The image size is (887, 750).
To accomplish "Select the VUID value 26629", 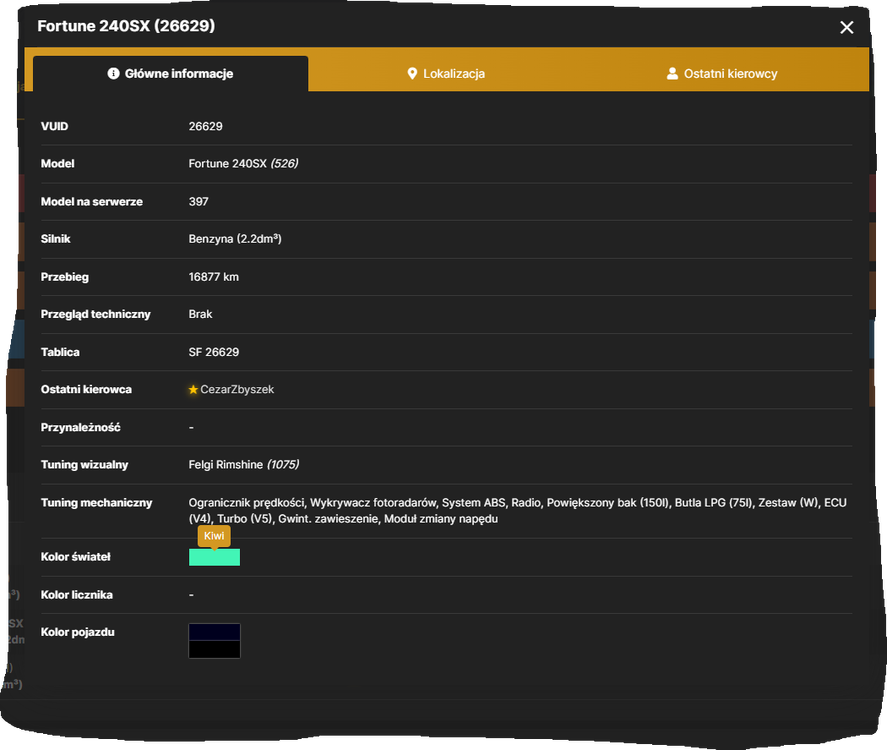I will point(205,126).
